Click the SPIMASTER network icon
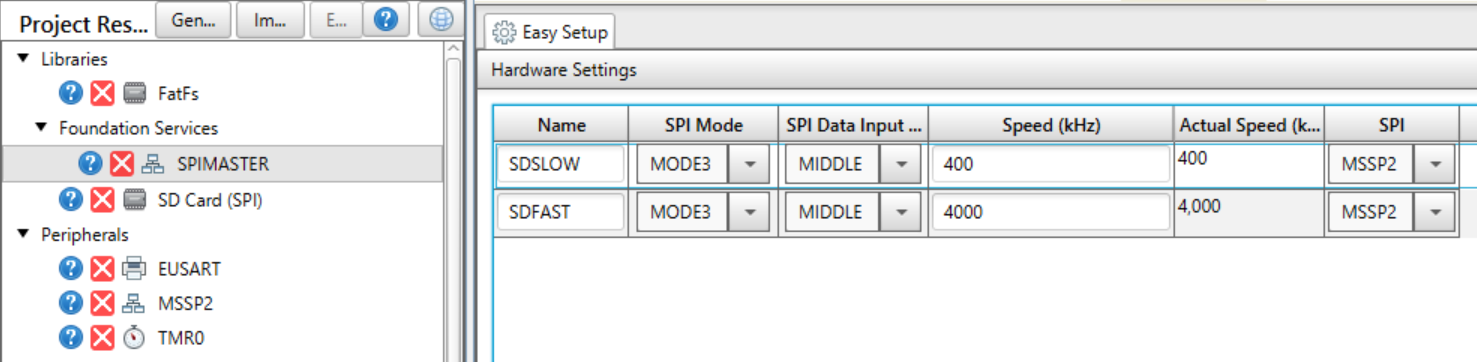Screen dimensions: 1477x362 click(153, 164)
